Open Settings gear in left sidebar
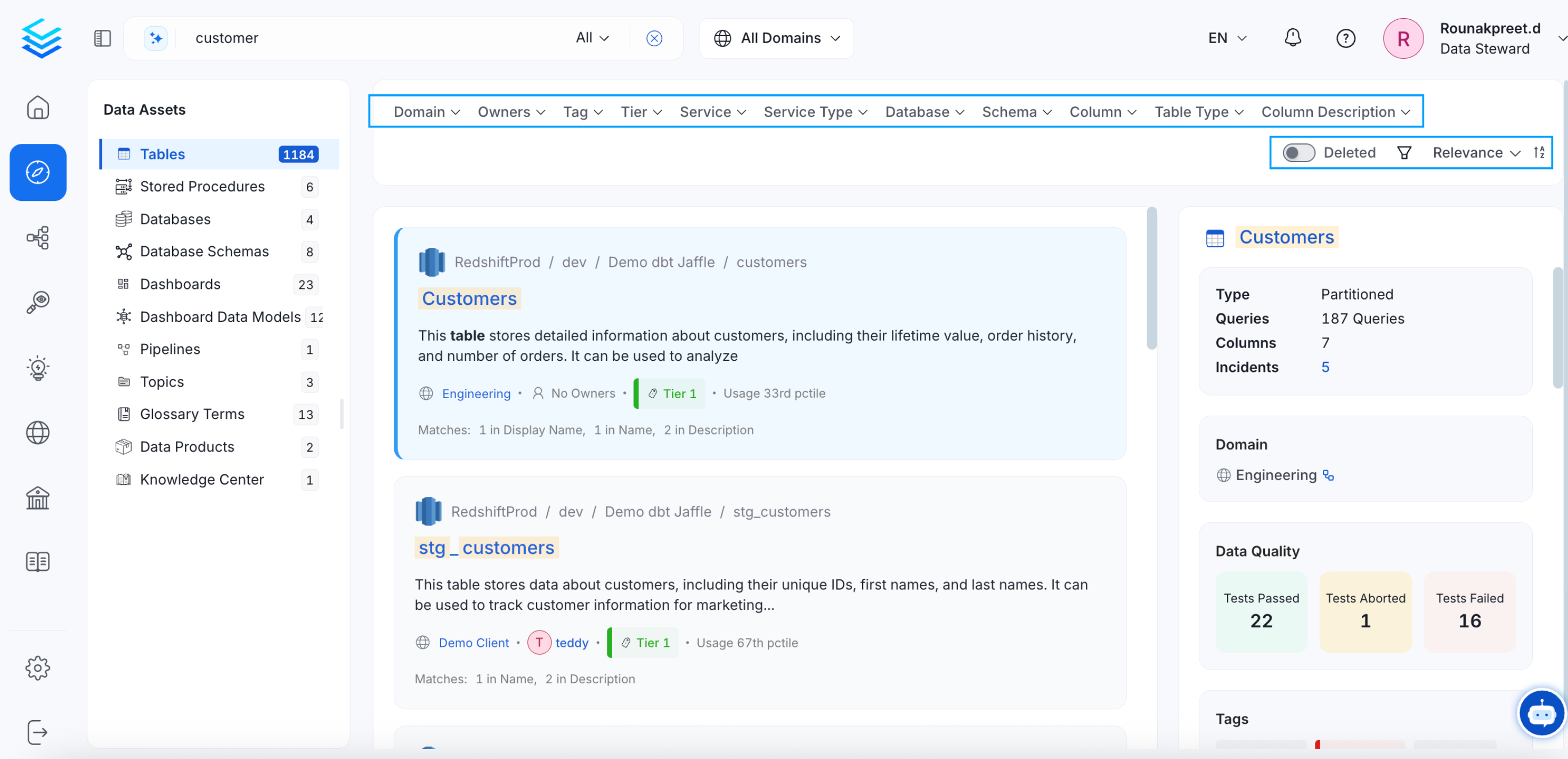The width and height of the screenshot is (1568, 759). click(x=38, y=668)
